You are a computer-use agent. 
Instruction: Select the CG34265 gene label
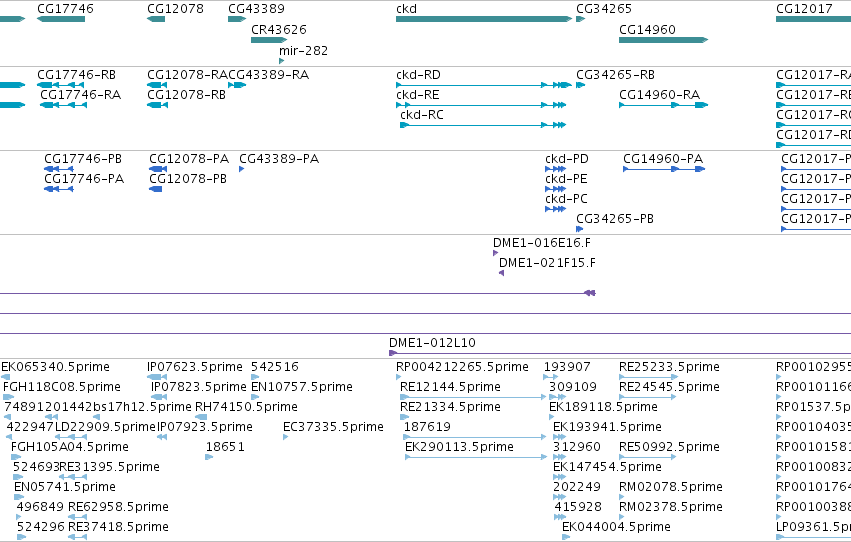[604, 9]
